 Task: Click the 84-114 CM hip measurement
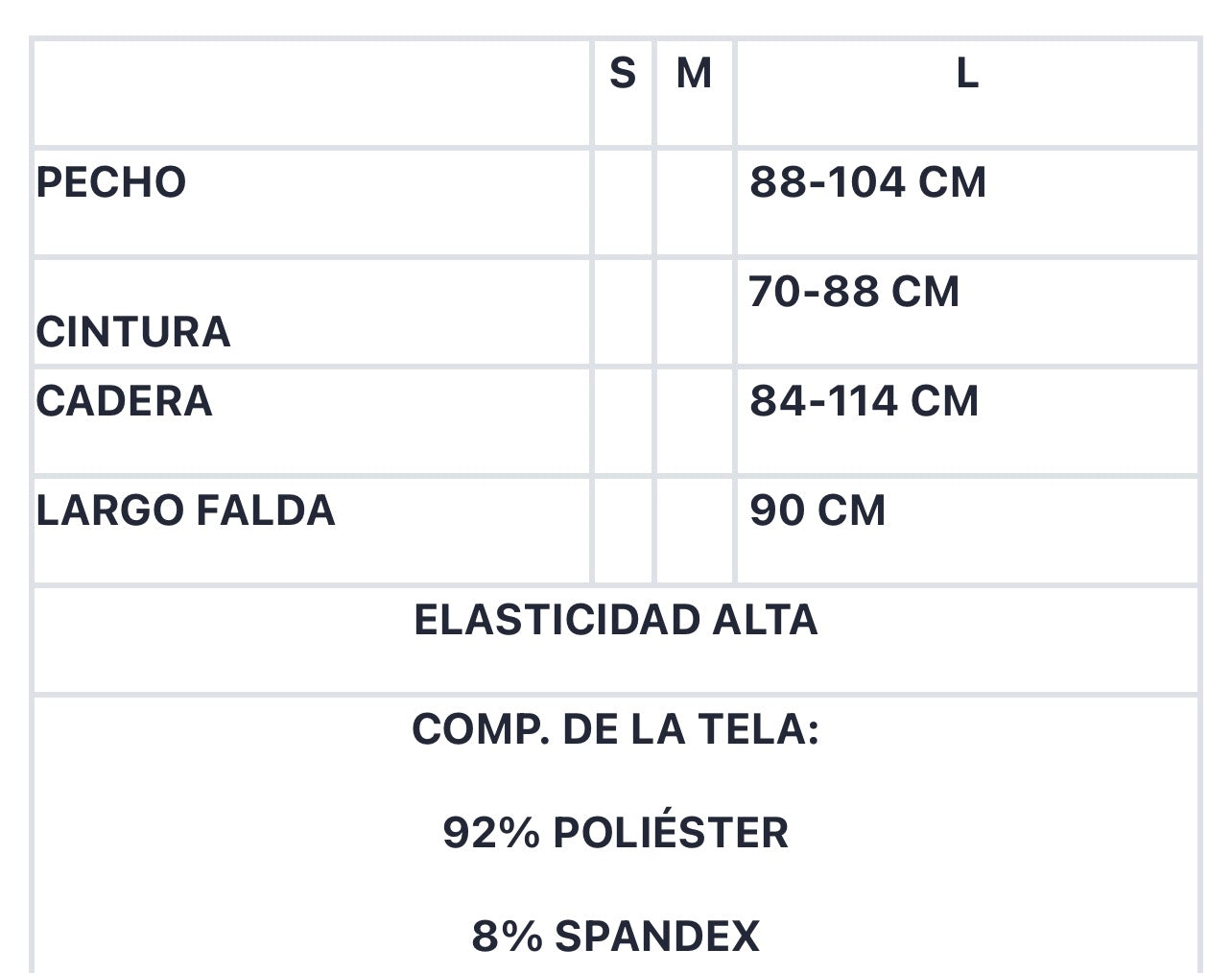865,401
